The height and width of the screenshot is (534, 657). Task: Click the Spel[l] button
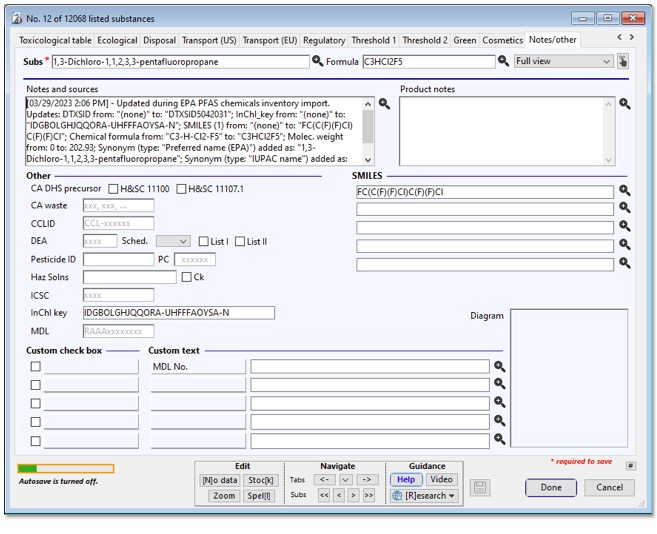(x=259, y=496)
